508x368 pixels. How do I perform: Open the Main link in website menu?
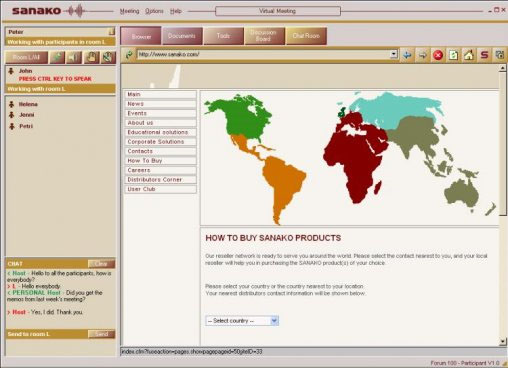click(x=160, y=94)
